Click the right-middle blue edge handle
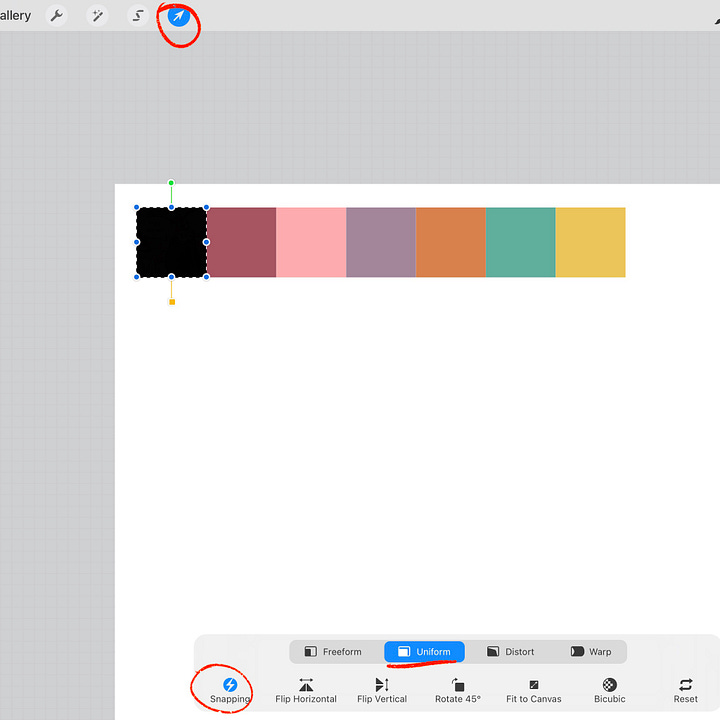Screen dimensions: 720x720 click(207, 242)
